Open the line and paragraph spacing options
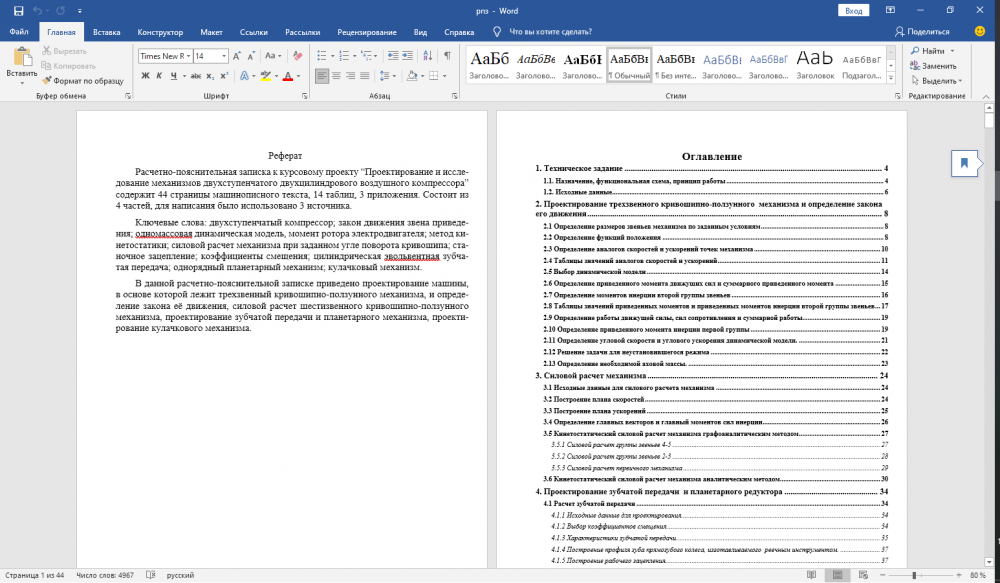This screenshot has height=583, width=1000. [x=387, y=76]
